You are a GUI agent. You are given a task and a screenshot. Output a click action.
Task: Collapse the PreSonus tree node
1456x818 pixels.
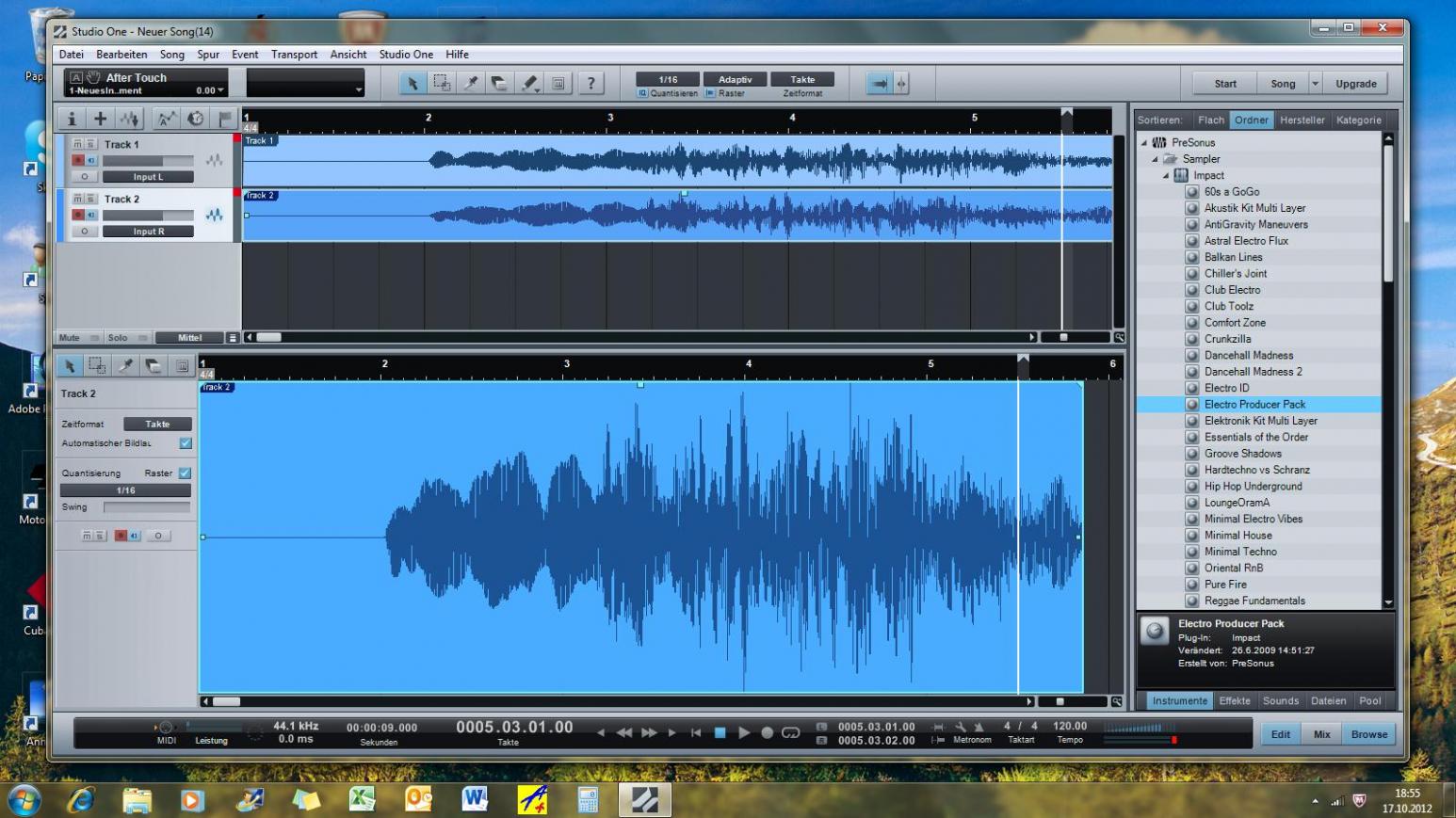[1144, 143]
